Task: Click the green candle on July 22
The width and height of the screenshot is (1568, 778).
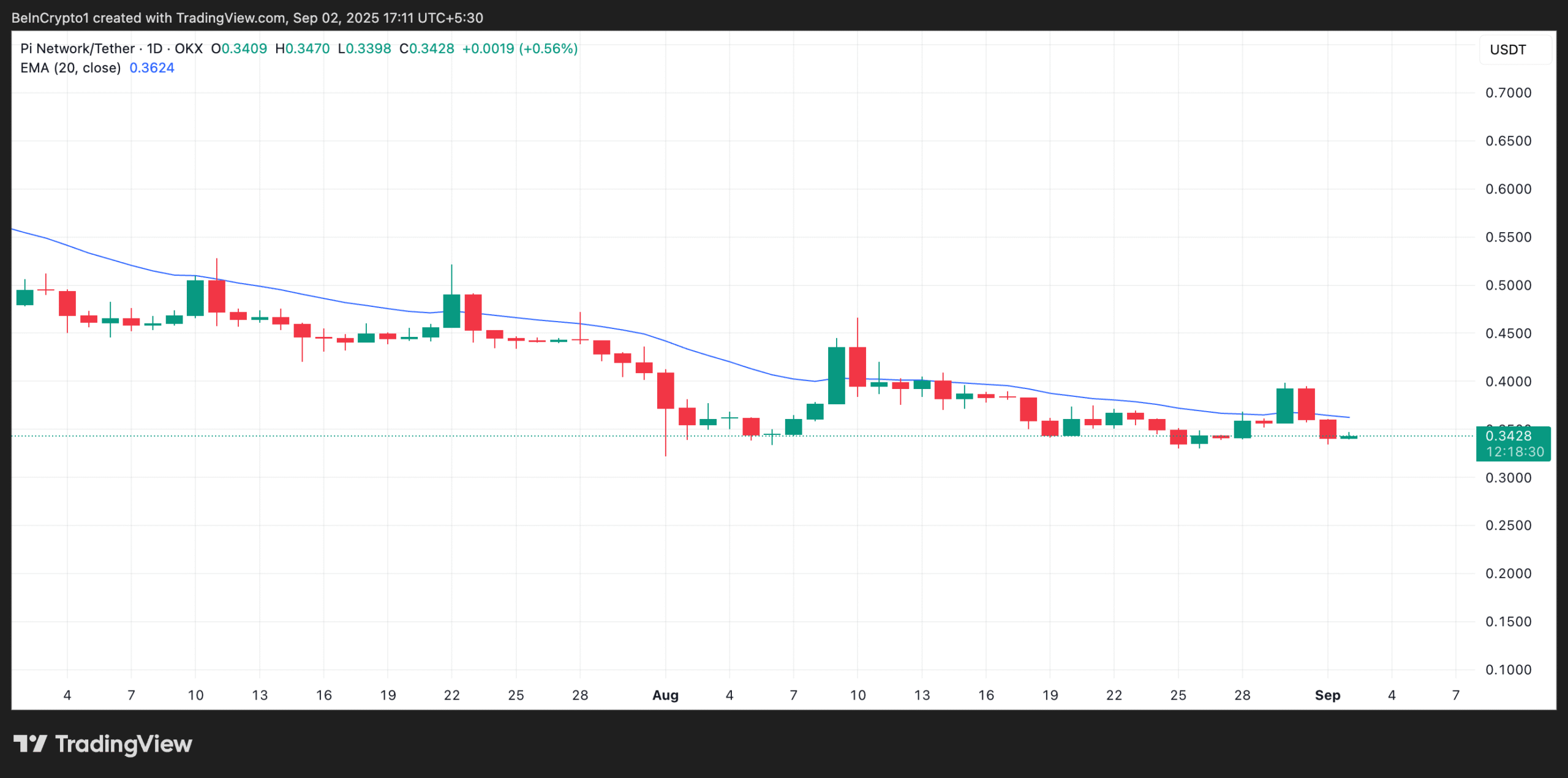Action: coord(451,311)
